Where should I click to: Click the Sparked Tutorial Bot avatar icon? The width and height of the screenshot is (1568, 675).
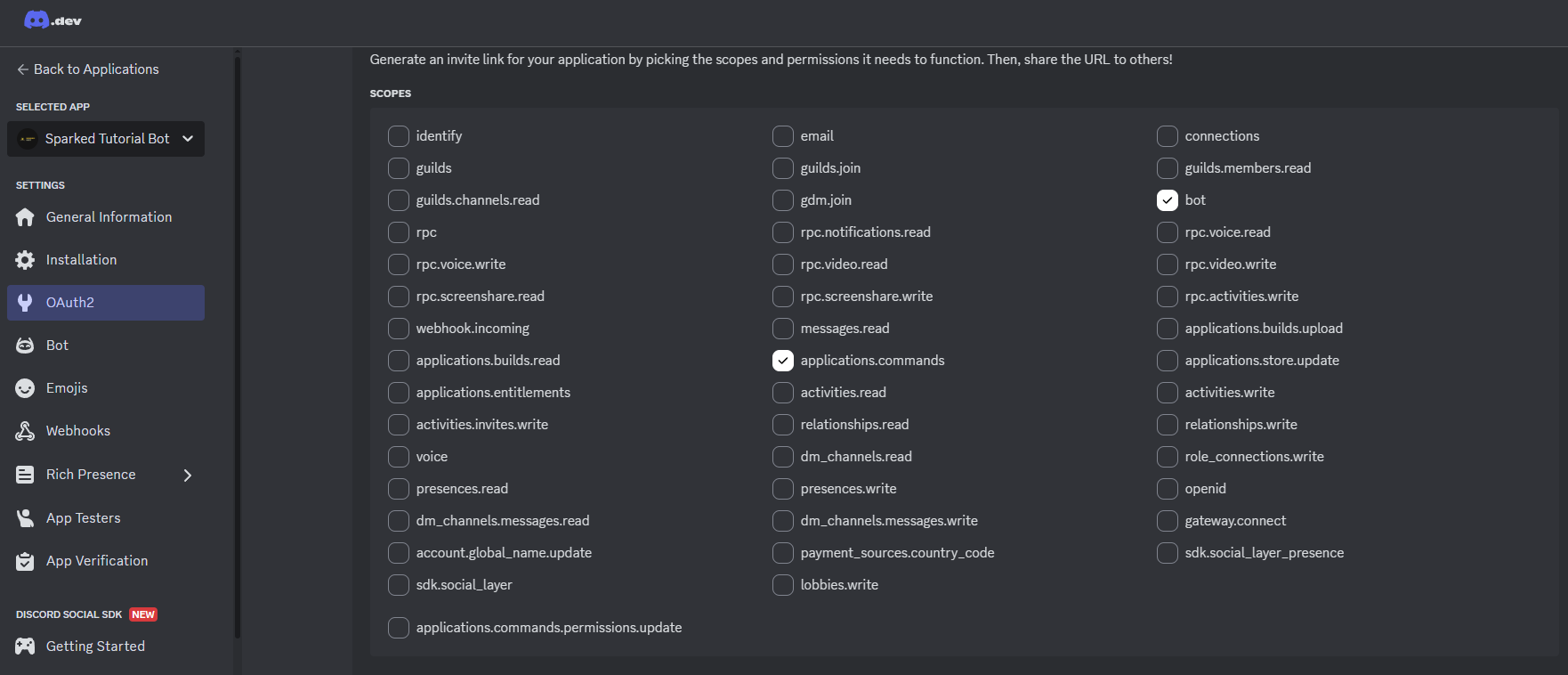(x=28, y=139)
